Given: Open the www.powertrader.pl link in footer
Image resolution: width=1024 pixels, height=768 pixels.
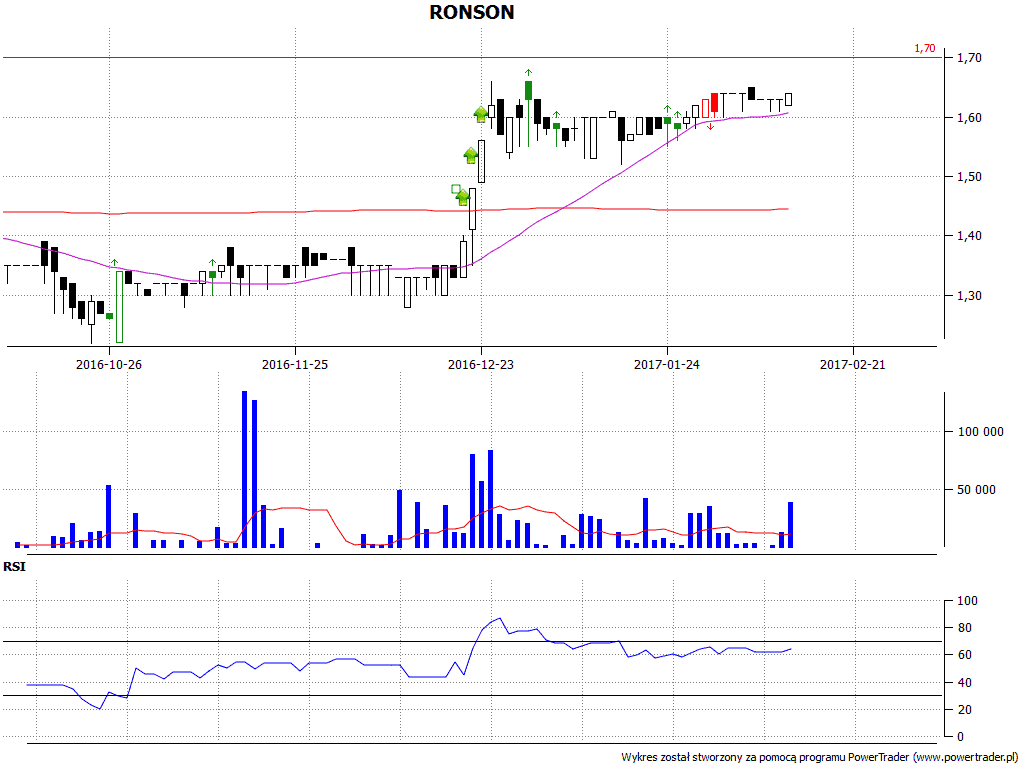Looking at the screenshot, I should click(965, 757).
